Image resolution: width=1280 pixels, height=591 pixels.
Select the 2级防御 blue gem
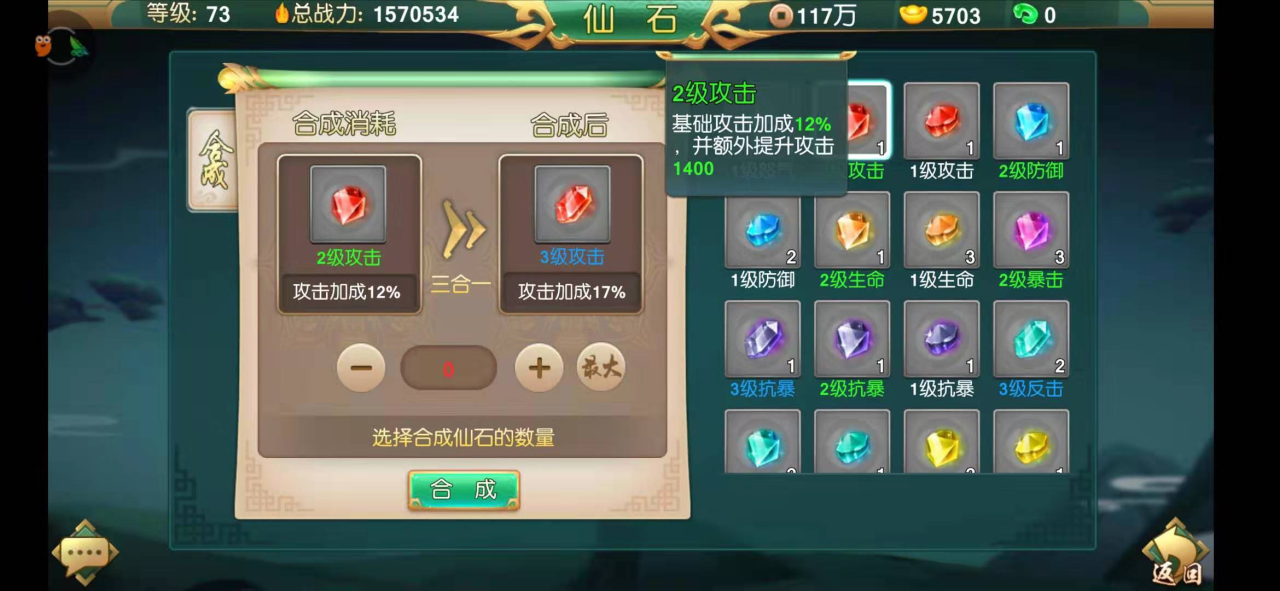point(1031,121)
